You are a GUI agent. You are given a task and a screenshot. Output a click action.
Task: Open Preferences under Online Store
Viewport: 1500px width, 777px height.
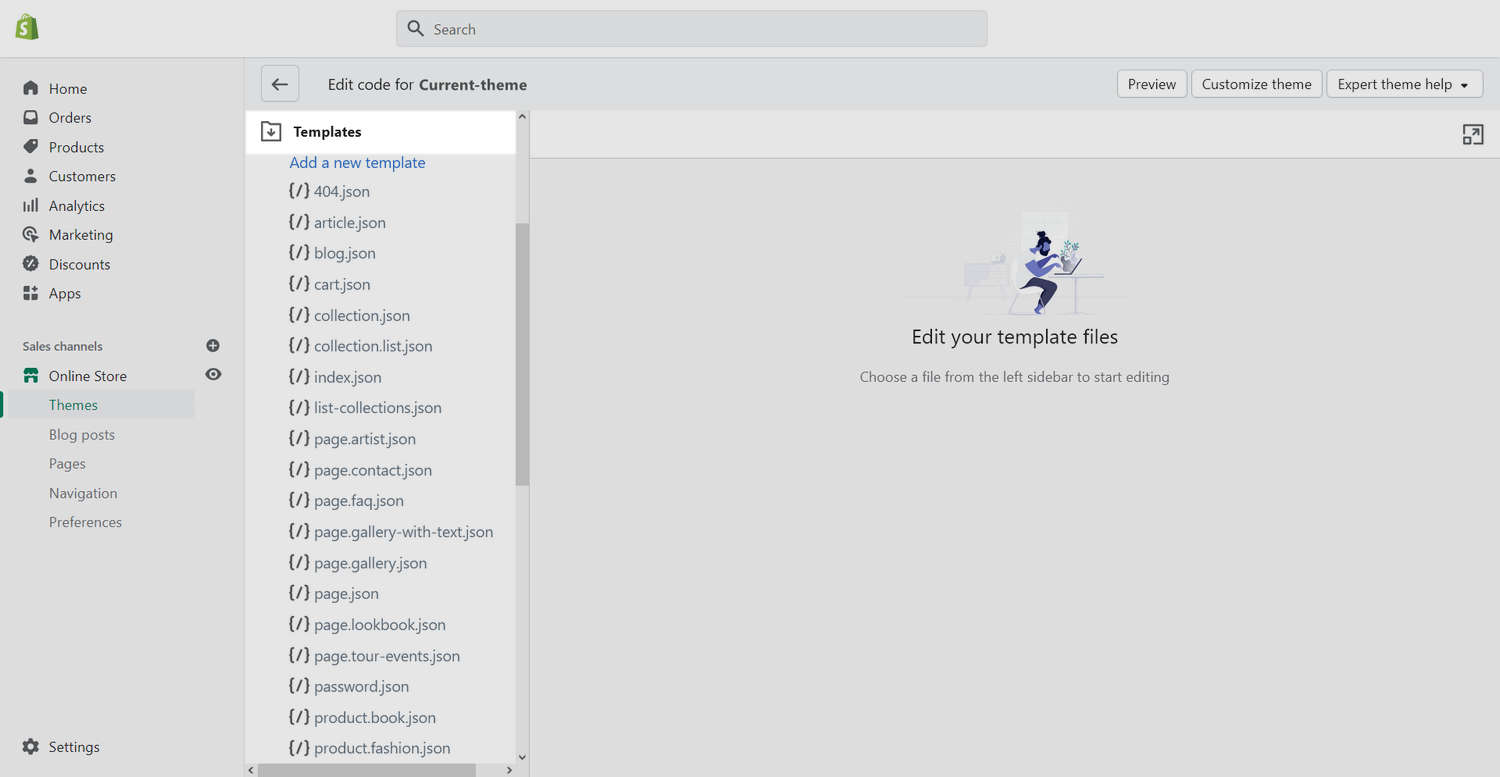click(85, 522)
